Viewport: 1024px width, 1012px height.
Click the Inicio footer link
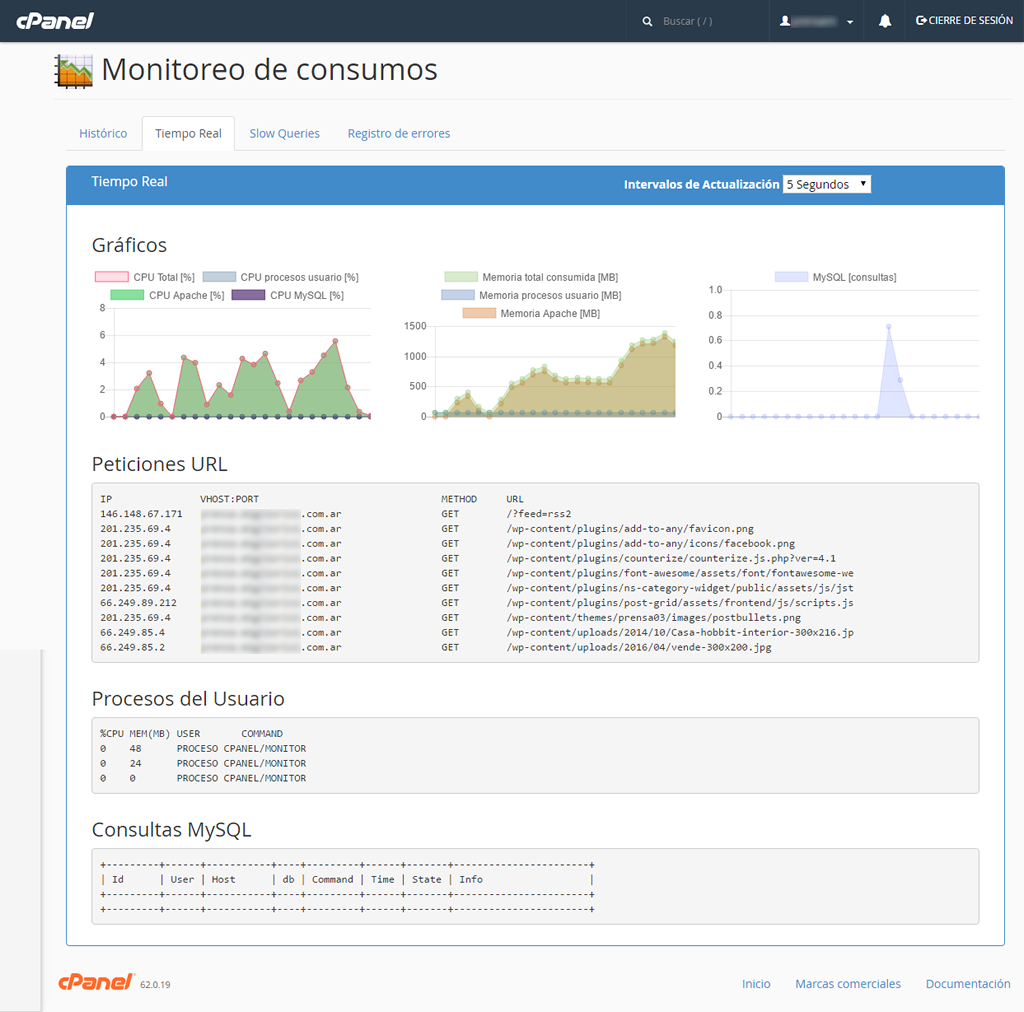pyautogui.click(x=756, y=984)
